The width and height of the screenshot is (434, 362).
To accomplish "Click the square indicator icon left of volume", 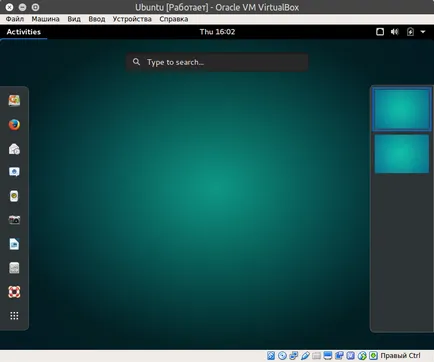I will 380,32.
